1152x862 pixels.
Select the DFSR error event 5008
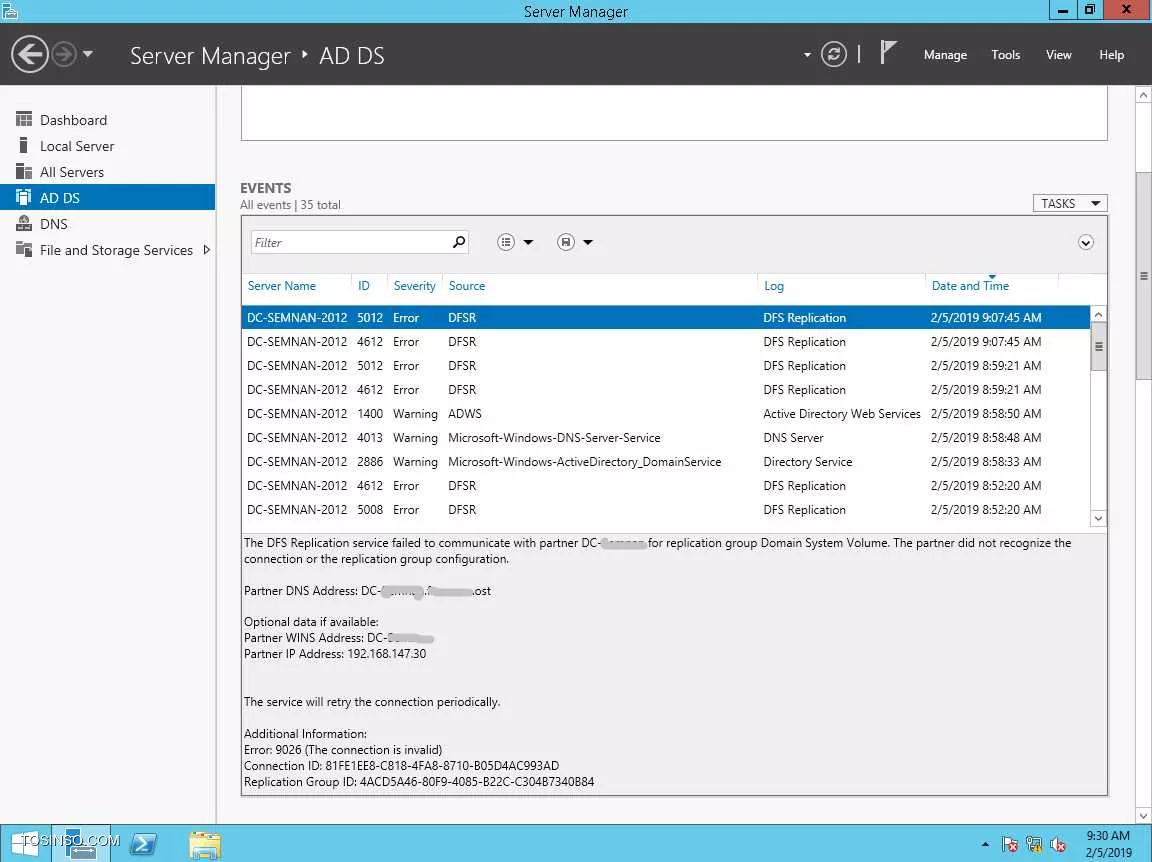pyautogui.click(x=666, y=510)
